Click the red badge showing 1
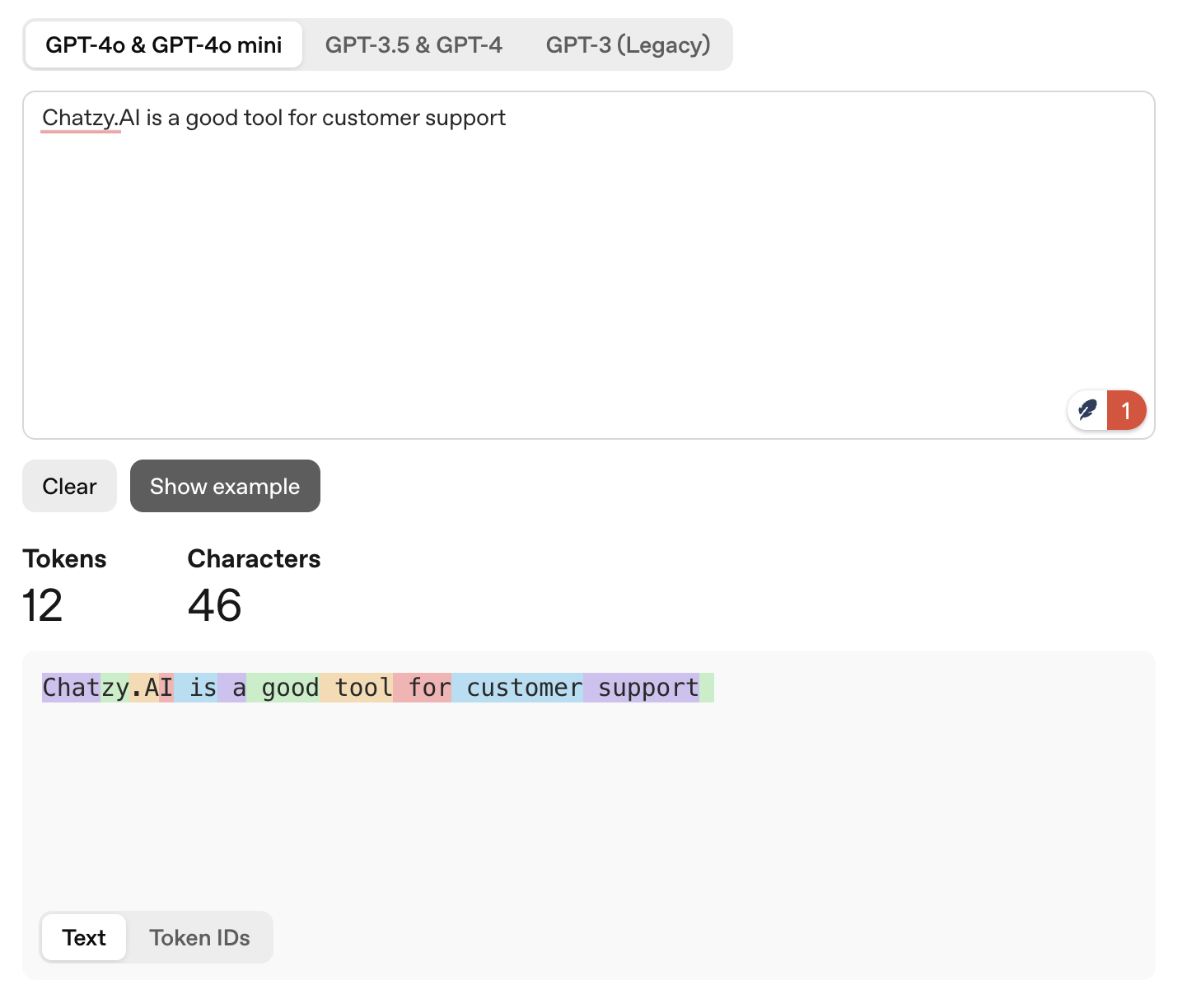1201x1008 pixels. (1126, 410)
